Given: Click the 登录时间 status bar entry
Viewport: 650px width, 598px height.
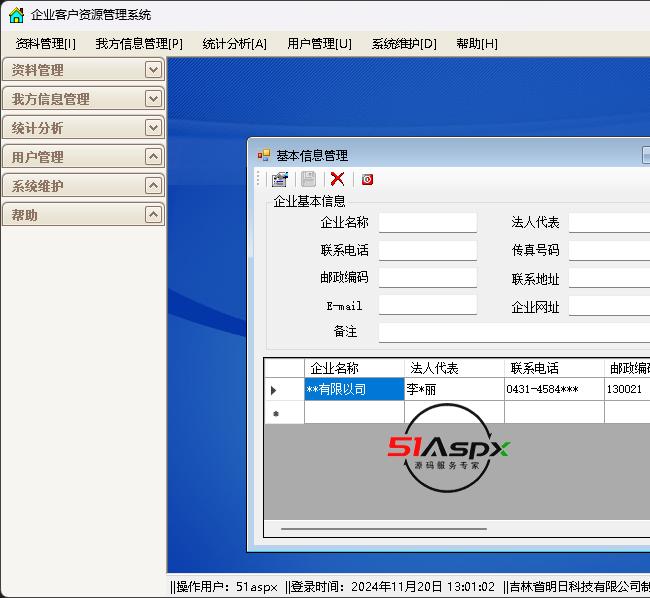Looking at the screenshot, I should pyautogui.click(x=390, y=587).
